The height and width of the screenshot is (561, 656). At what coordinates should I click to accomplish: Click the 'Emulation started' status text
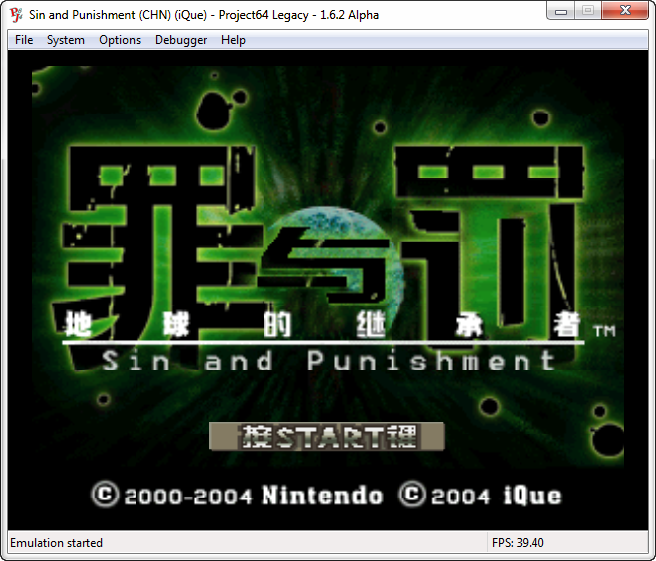56,543
